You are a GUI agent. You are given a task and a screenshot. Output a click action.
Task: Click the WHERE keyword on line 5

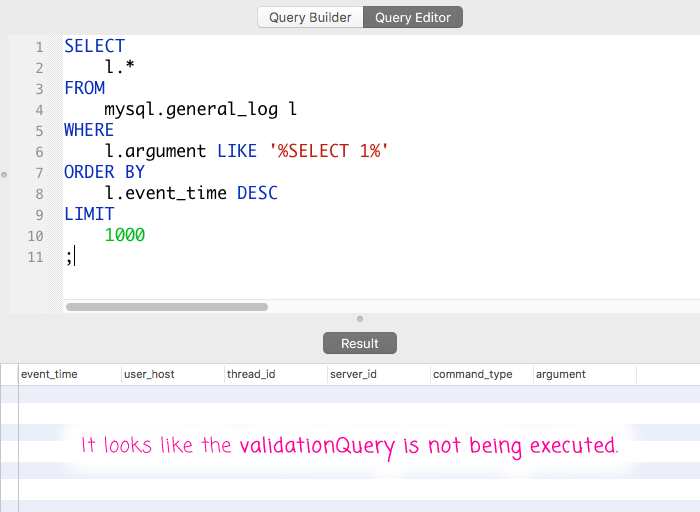(x=89, y=130)
